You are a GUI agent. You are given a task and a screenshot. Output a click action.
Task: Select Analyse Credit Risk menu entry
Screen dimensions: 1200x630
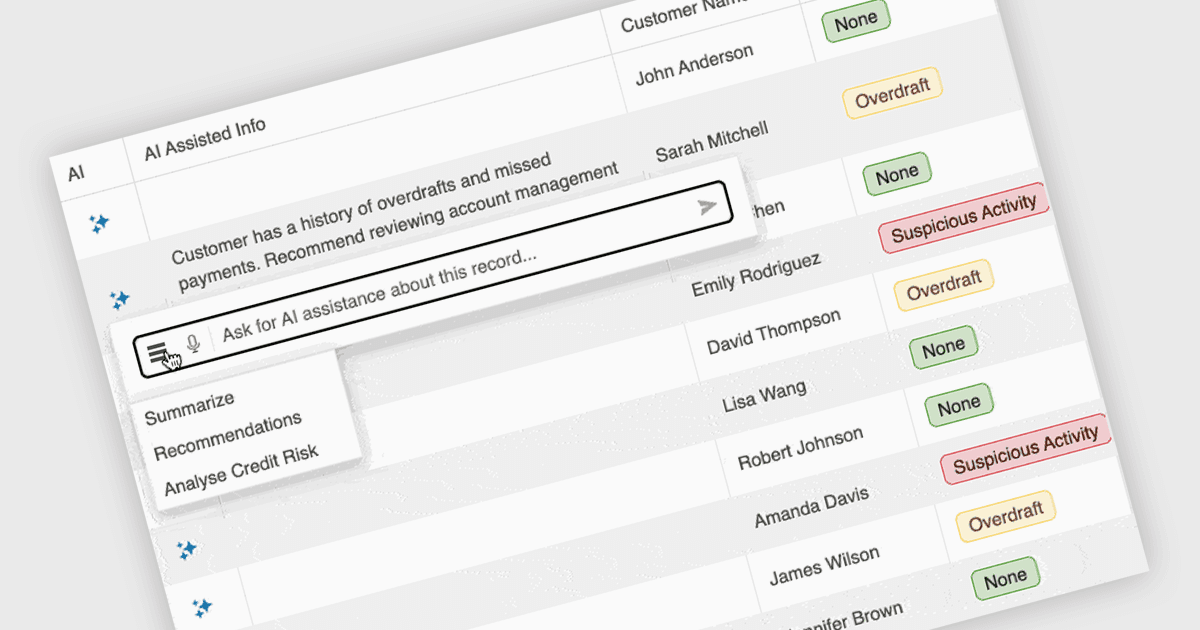(241, 469)
